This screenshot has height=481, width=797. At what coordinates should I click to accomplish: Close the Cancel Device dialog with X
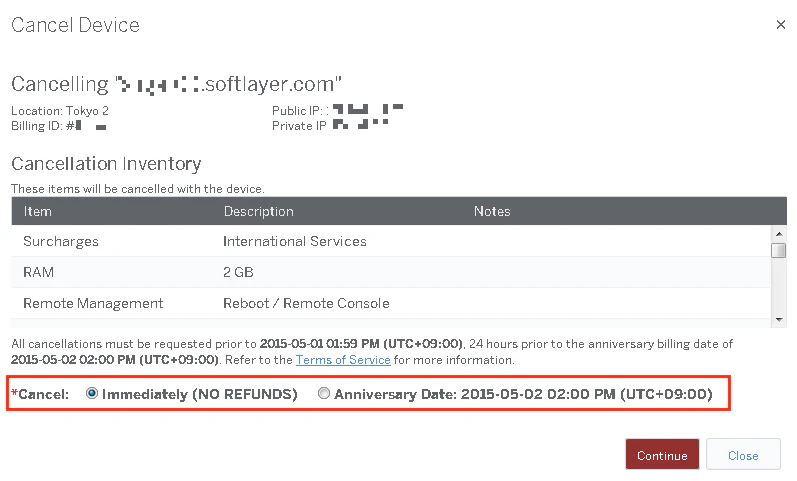pyautogui.click(x=780, y=24)
